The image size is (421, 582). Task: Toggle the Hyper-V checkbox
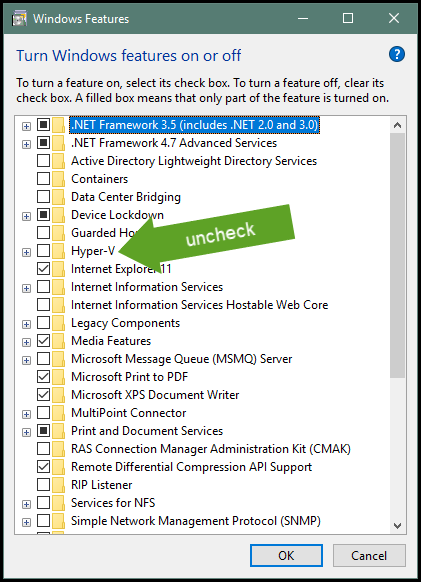[43, 251]
